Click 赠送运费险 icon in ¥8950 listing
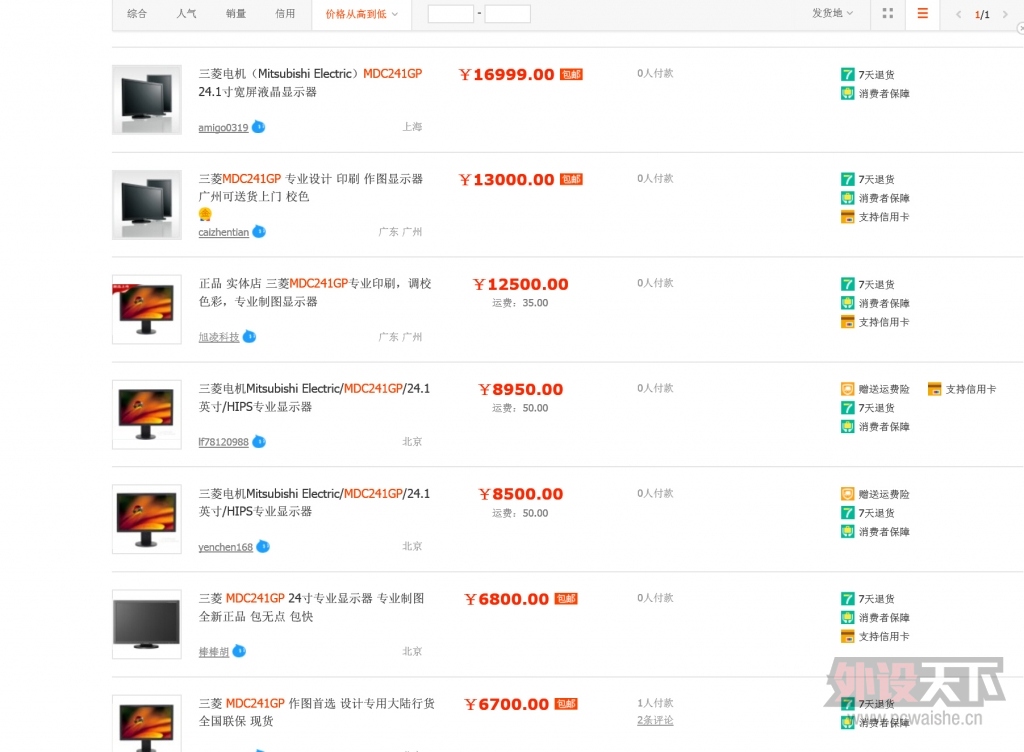This screenshot has height=752, width=1024. [x=848, y=389]
